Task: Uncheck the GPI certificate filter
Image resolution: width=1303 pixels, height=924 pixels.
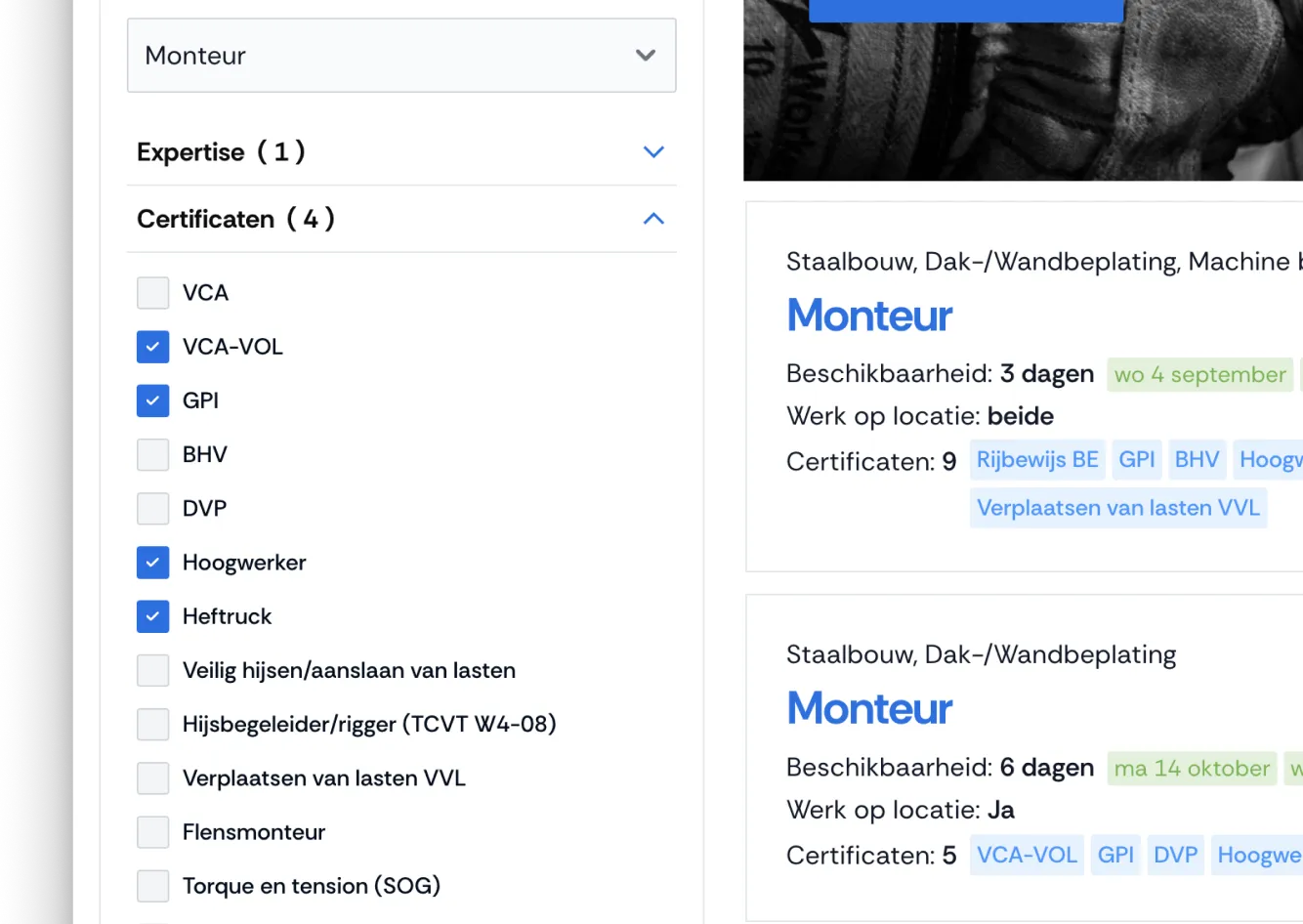Action: [152, 400]
